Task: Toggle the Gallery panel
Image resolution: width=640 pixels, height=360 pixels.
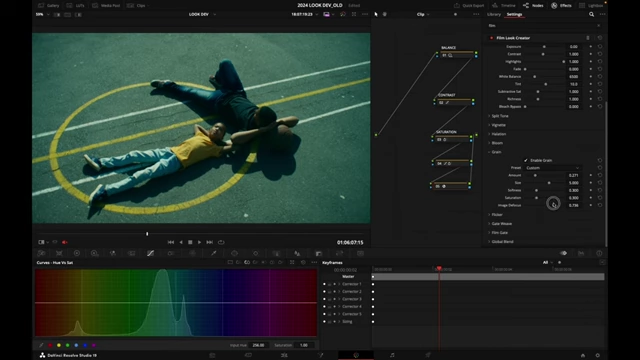Action: tap(49, 5)
